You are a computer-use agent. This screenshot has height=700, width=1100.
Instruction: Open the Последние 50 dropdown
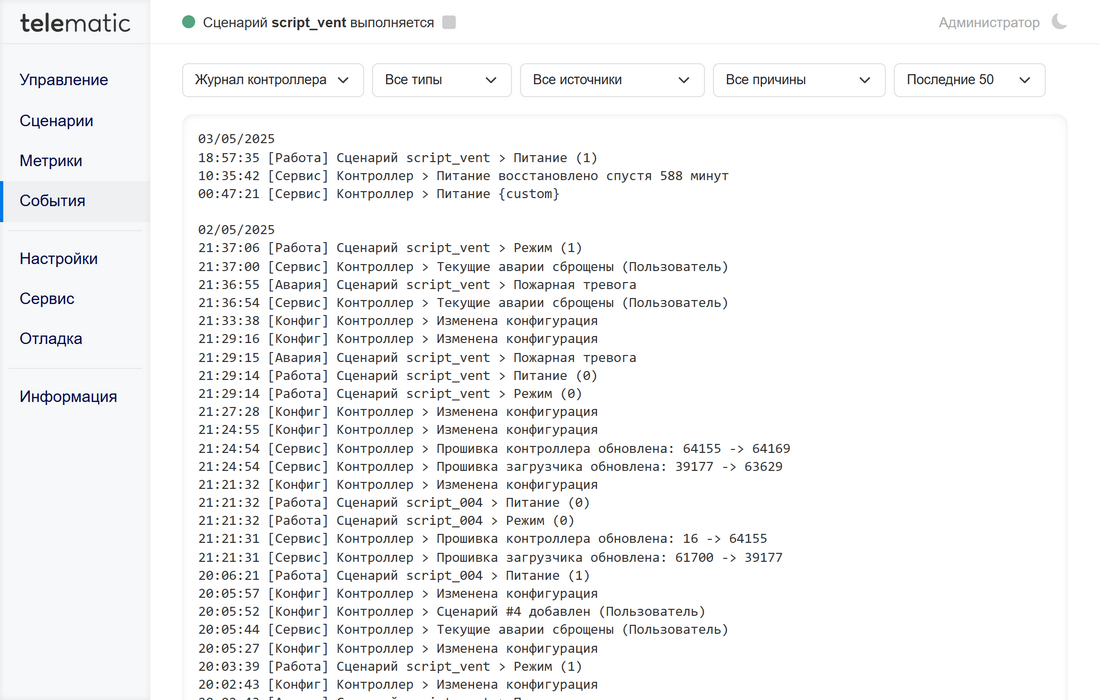pos(968,80)
